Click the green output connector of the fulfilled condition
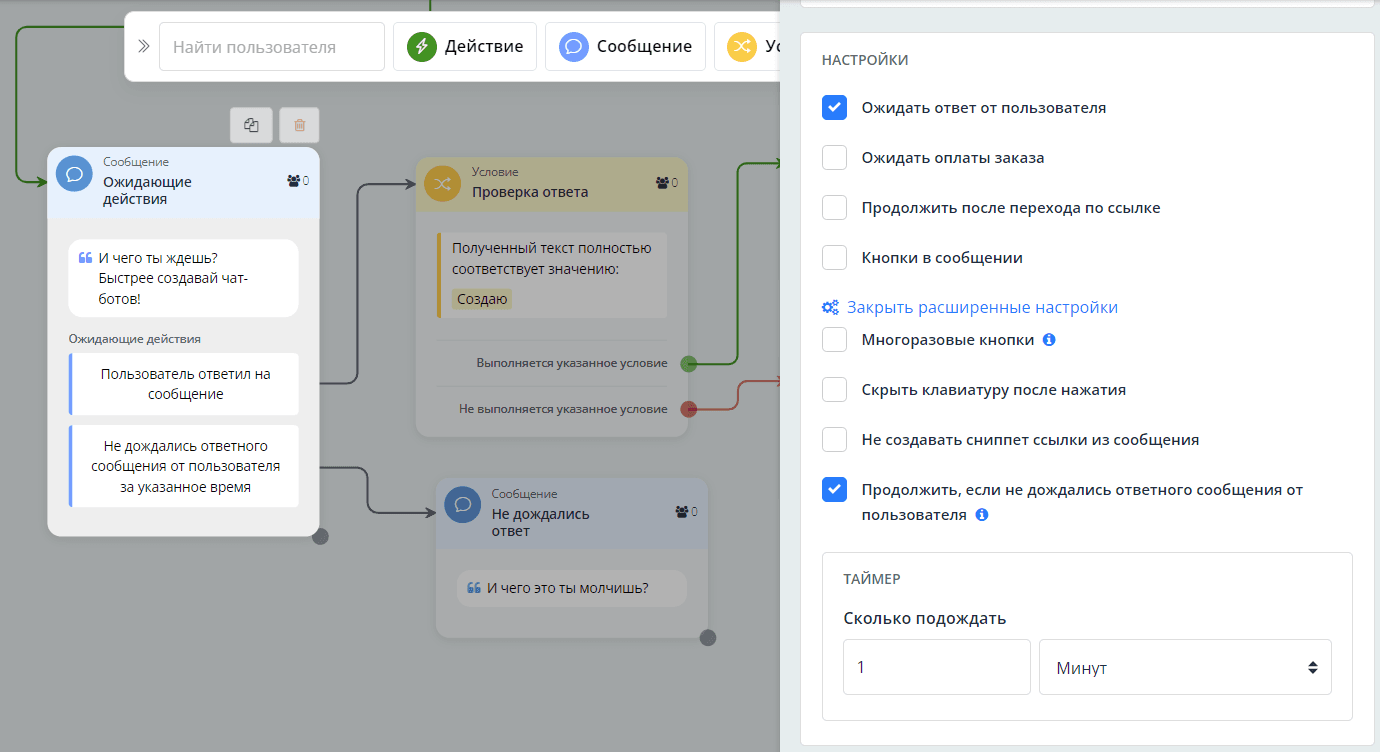 coord(688,364)
